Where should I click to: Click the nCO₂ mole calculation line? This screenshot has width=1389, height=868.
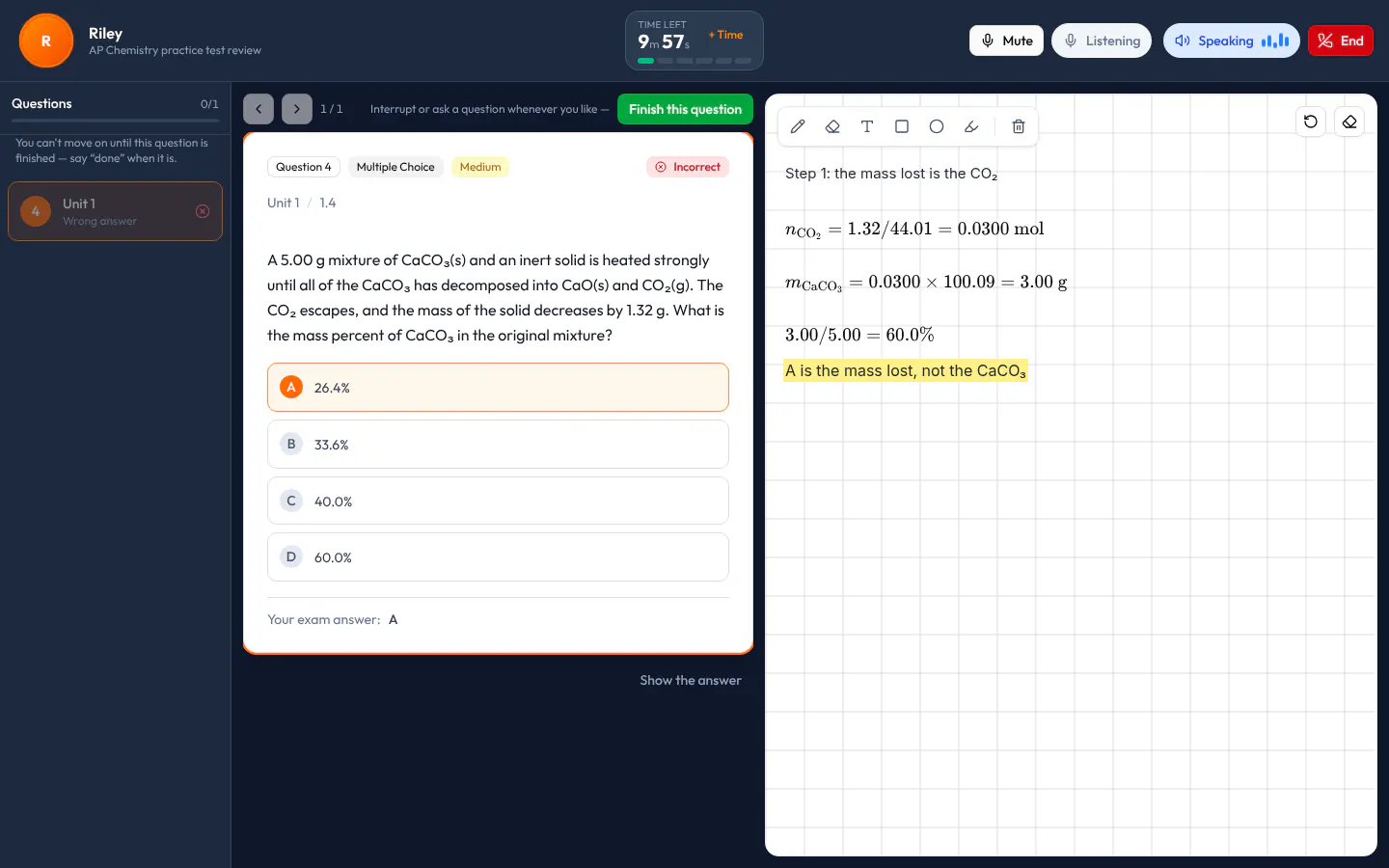click(x=914, y=230)
